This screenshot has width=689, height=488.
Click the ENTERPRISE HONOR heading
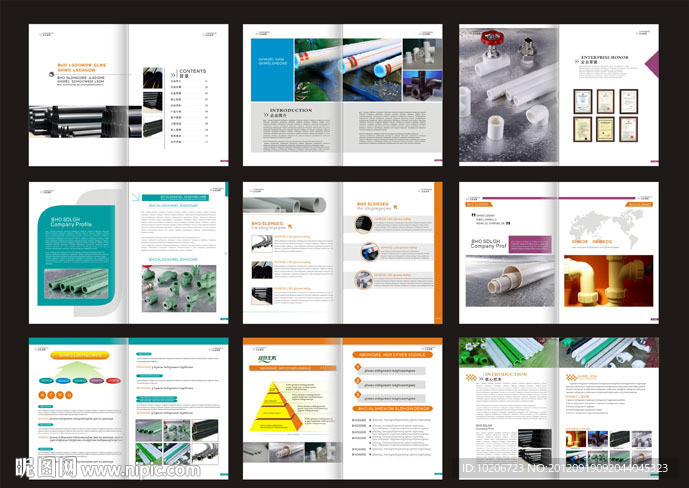click(604, 58)
